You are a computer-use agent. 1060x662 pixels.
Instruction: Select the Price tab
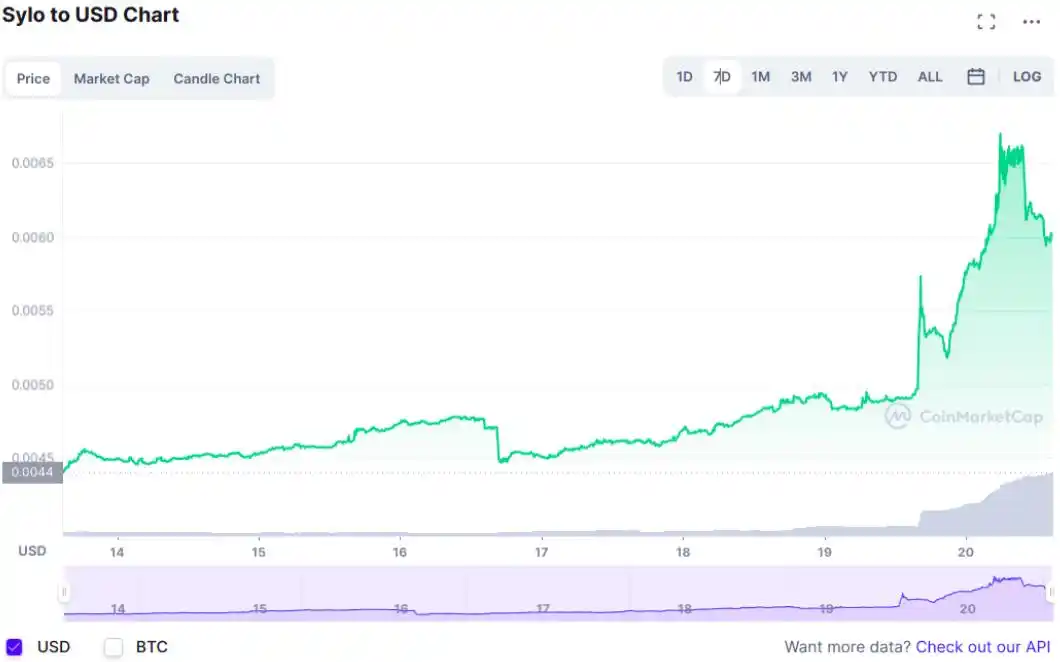(x=33, y=78)
